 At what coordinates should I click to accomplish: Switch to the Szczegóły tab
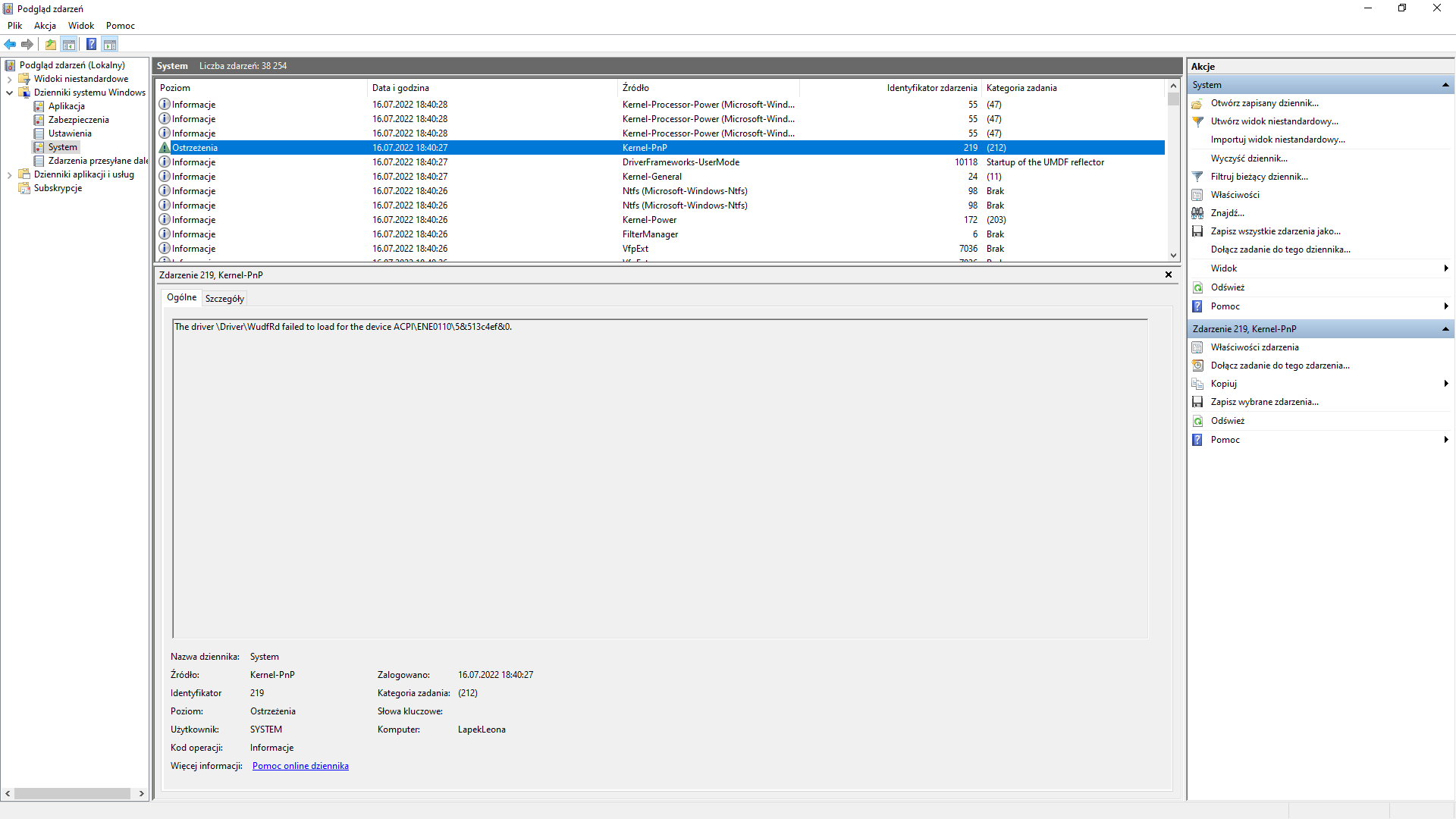pos(224,299)
